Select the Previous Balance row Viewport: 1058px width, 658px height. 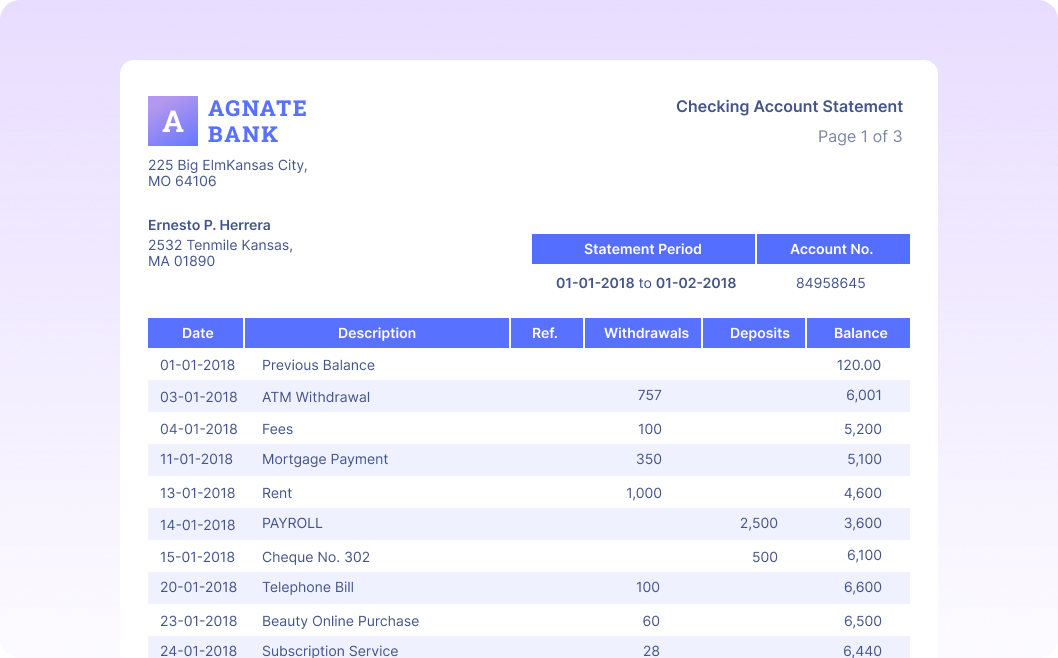(x=317, y=365)
